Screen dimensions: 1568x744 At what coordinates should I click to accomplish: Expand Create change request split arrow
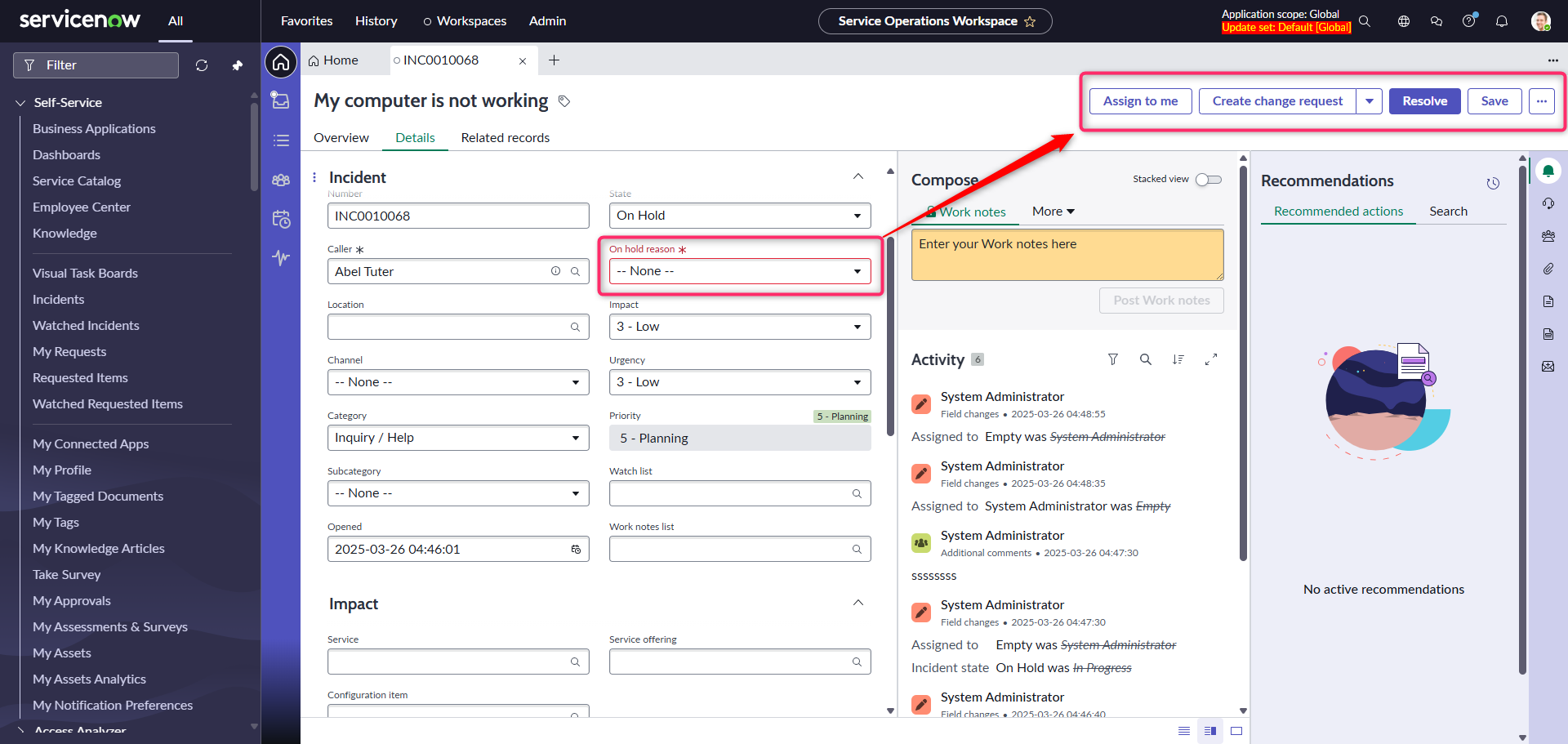[x=1370, y=101]
